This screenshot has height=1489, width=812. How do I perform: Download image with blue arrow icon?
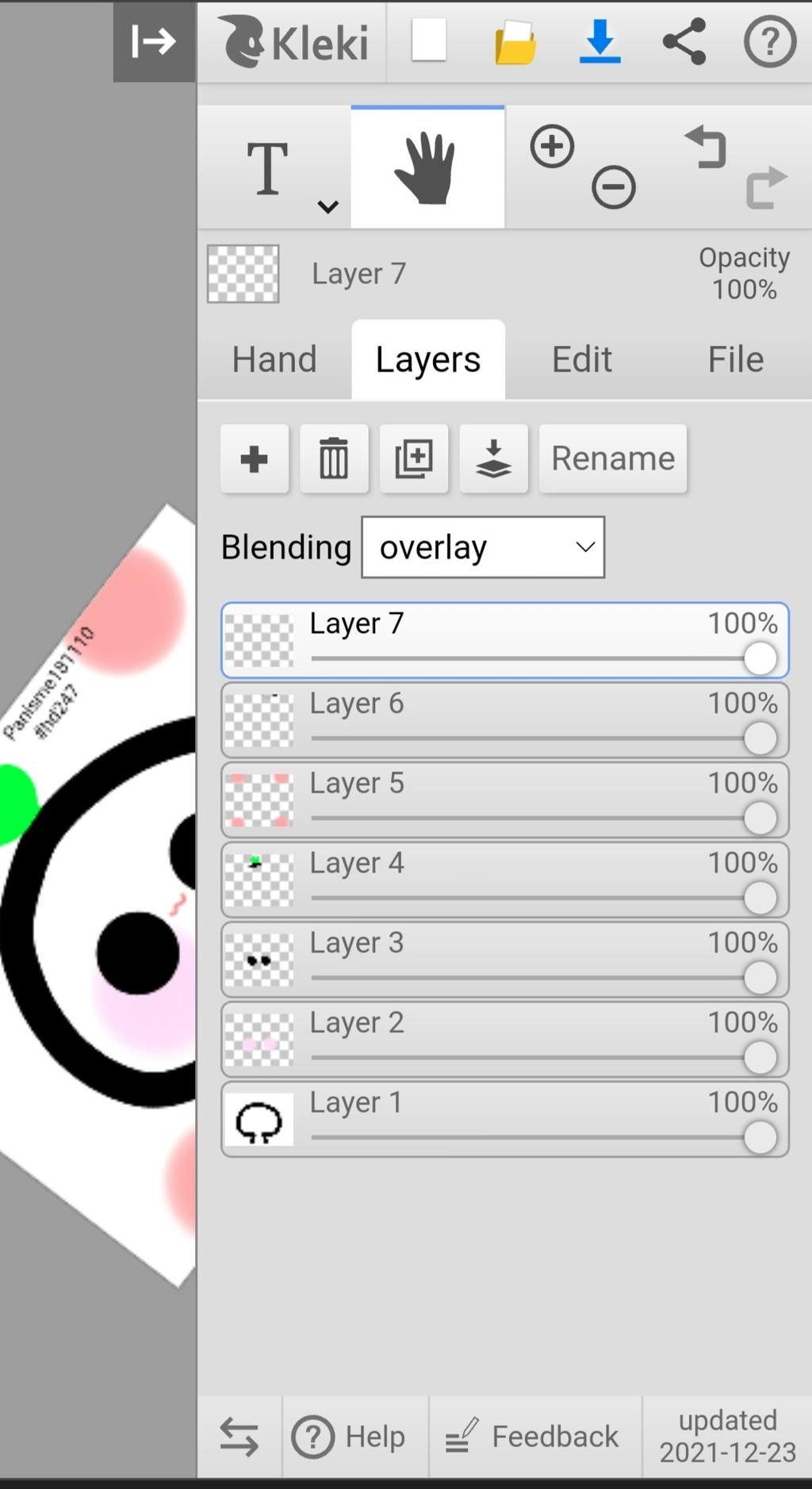pos(600,41)
